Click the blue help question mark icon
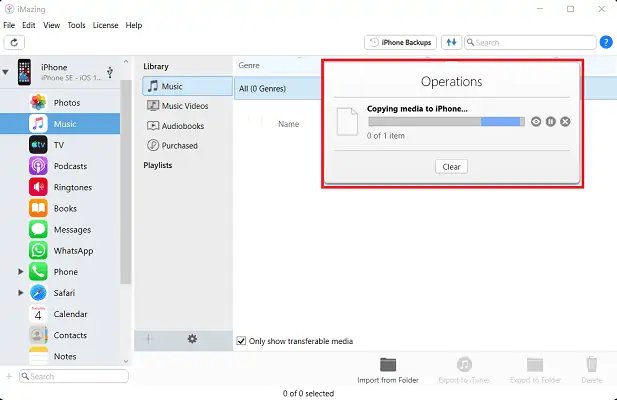Image resolution: width=617 pixels, height=400 pixels. coord(606,43)
